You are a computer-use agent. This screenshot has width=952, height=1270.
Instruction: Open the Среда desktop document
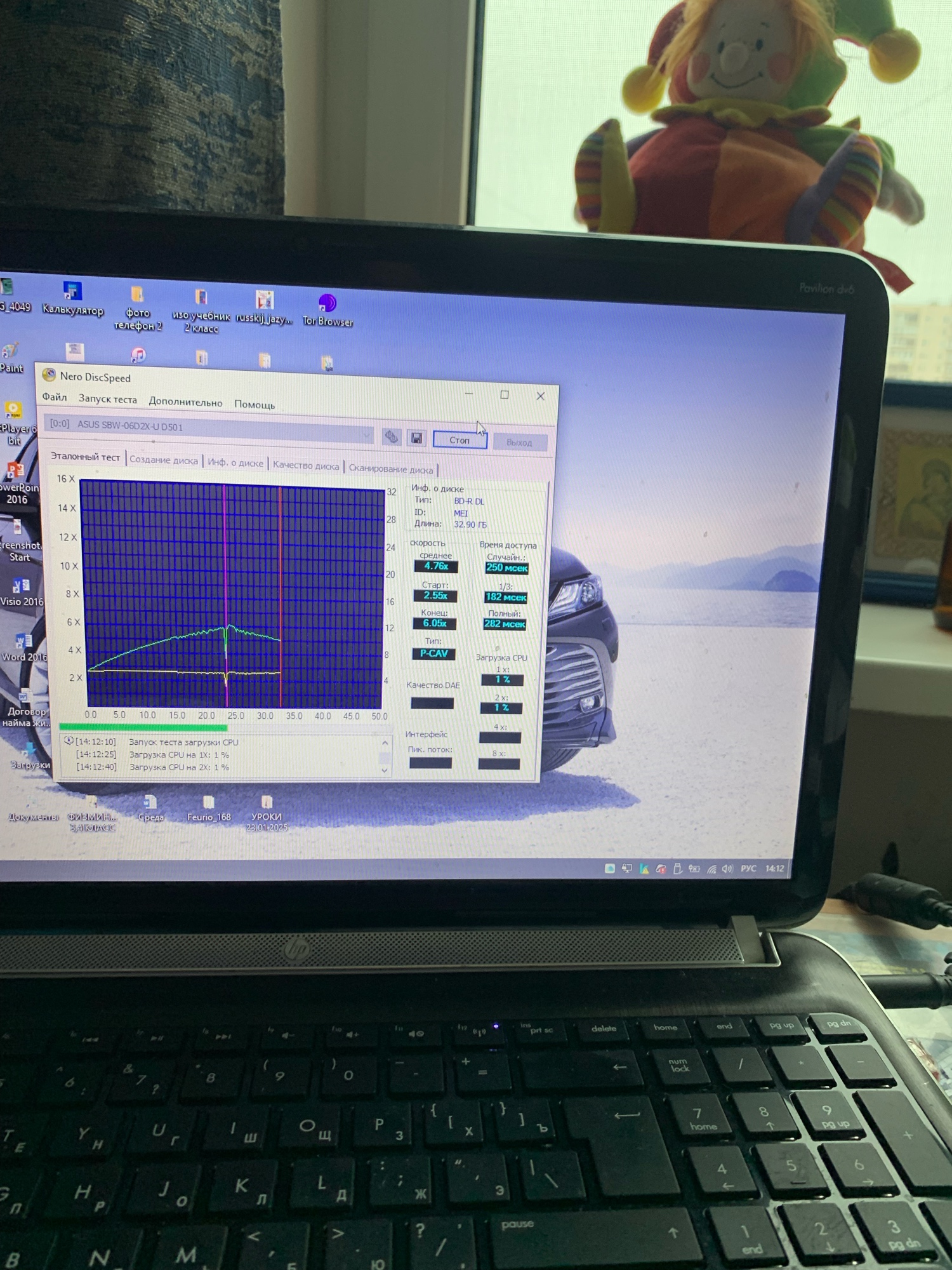[x=151, y=809]
